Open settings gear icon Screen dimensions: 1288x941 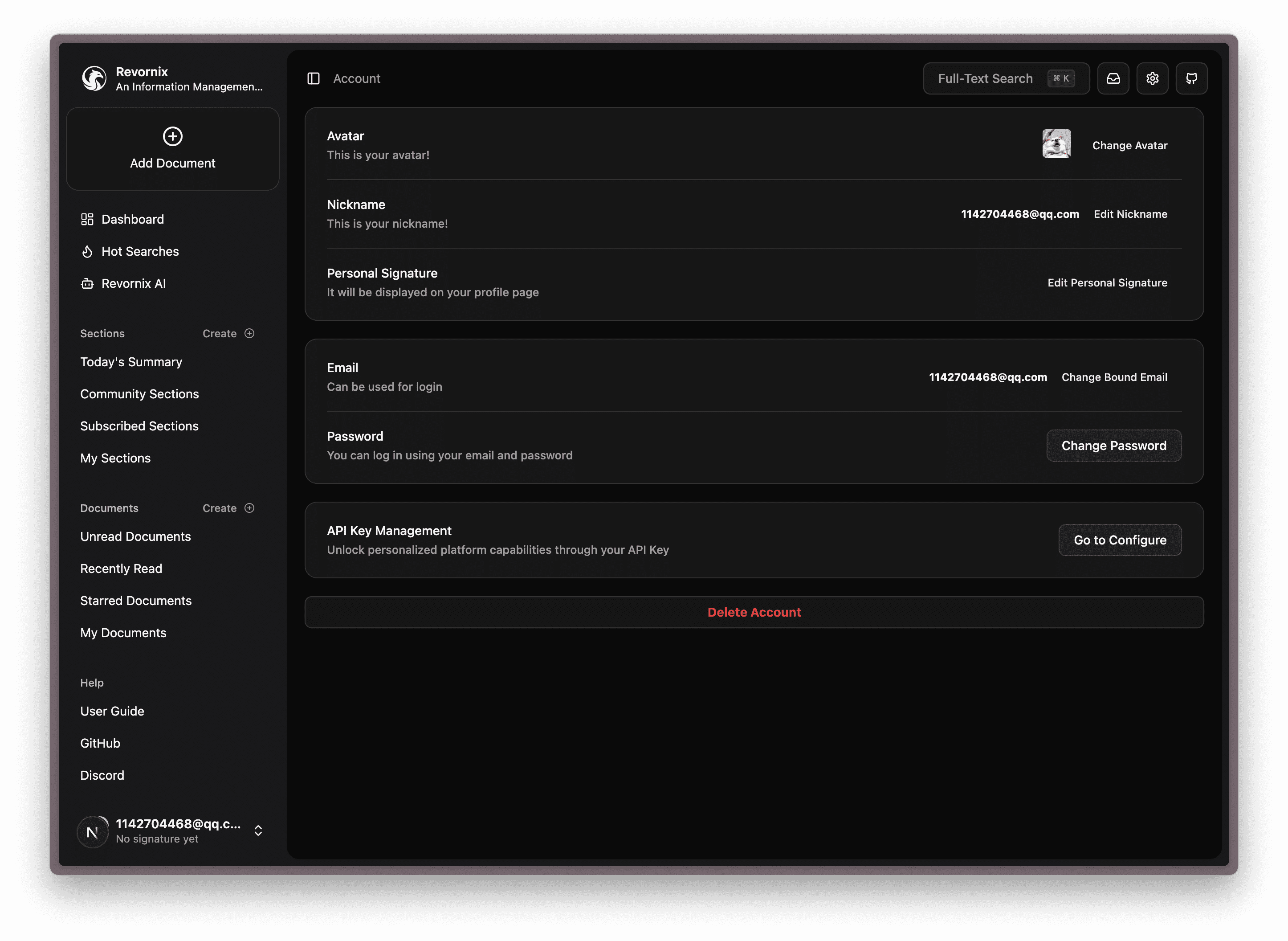tap(1152, 78)
